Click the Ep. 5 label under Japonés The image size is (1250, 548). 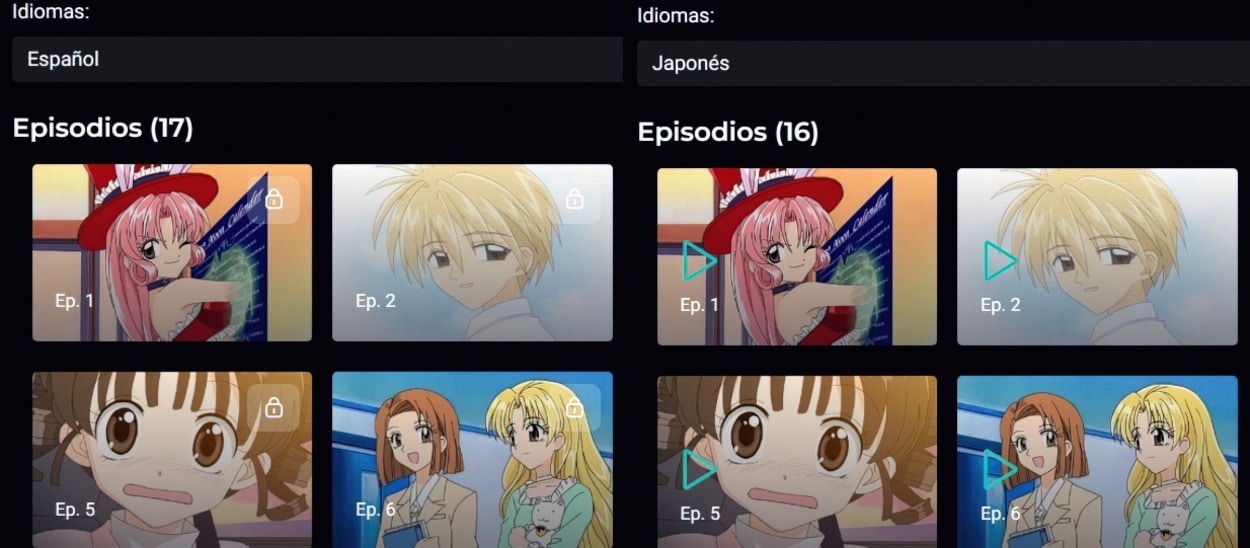[x=700, y=514]
